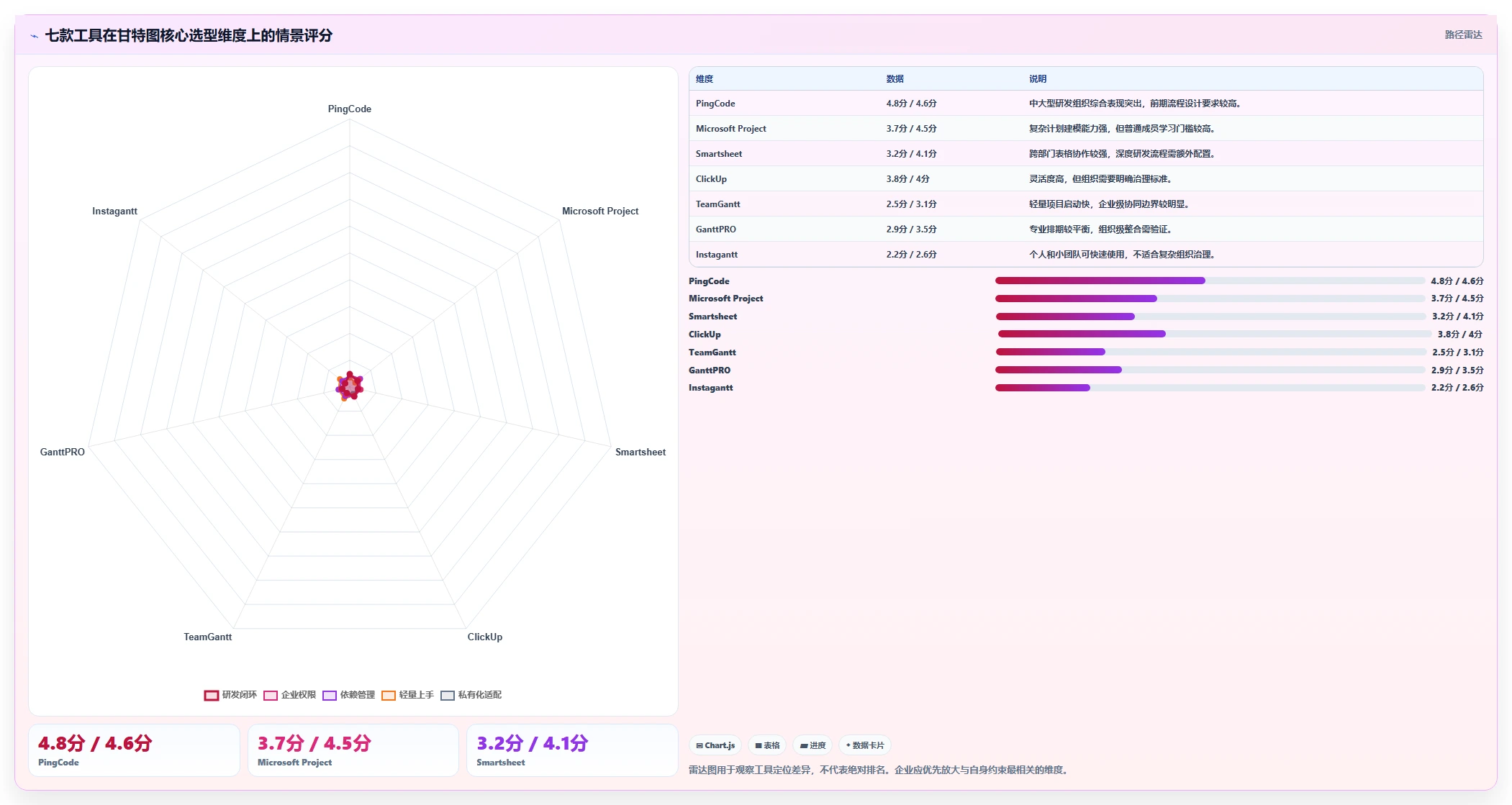Click table cell 3.8分 / 4分
The image size is (1512, 805).
[907, 179]
